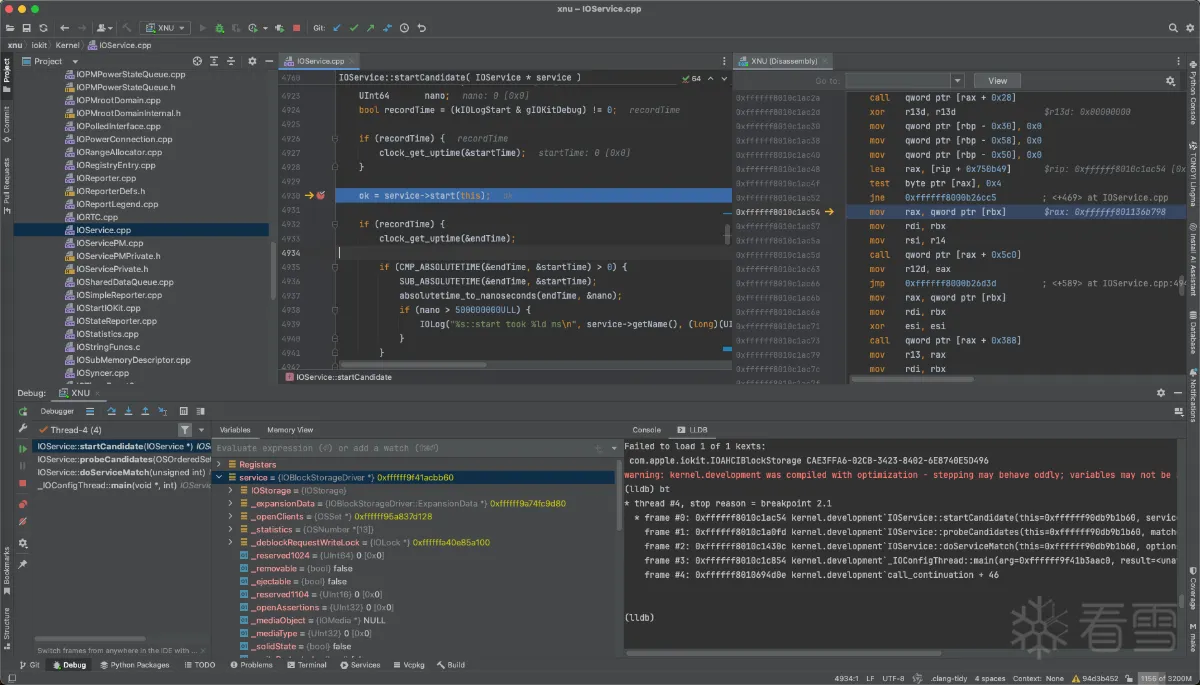The height and width of the screenshot is (685, 1200).
Task: Open Git history clock icon
Action: [x=403, y=28]
